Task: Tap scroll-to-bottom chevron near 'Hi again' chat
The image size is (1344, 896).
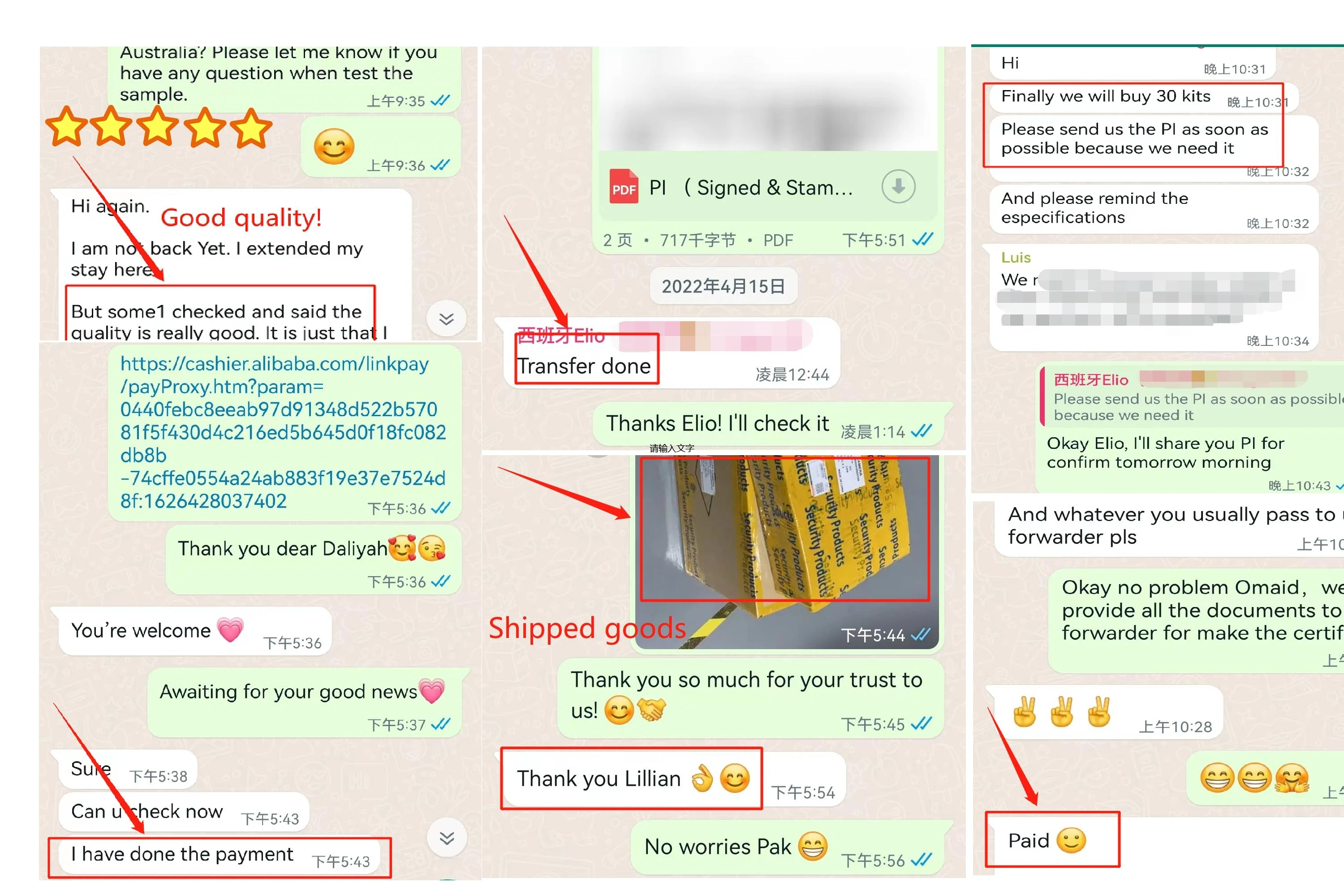Action: 446,319
